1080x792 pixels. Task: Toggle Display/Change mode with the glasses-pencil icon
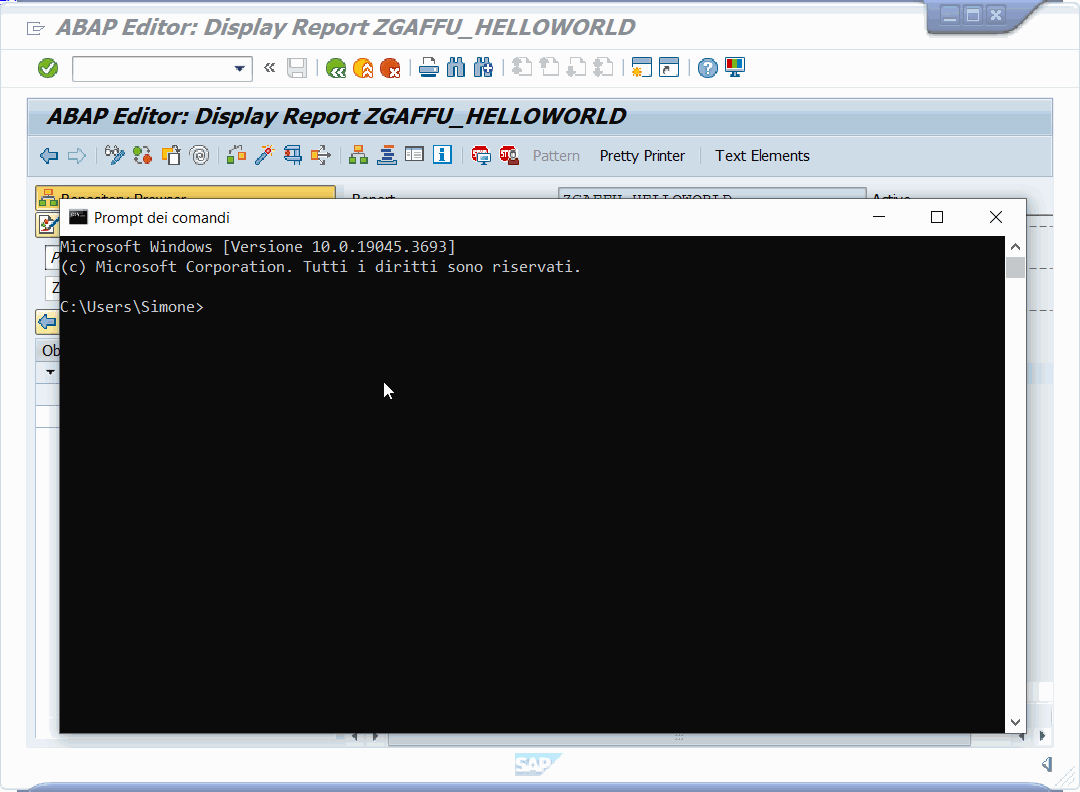(114, 156)
